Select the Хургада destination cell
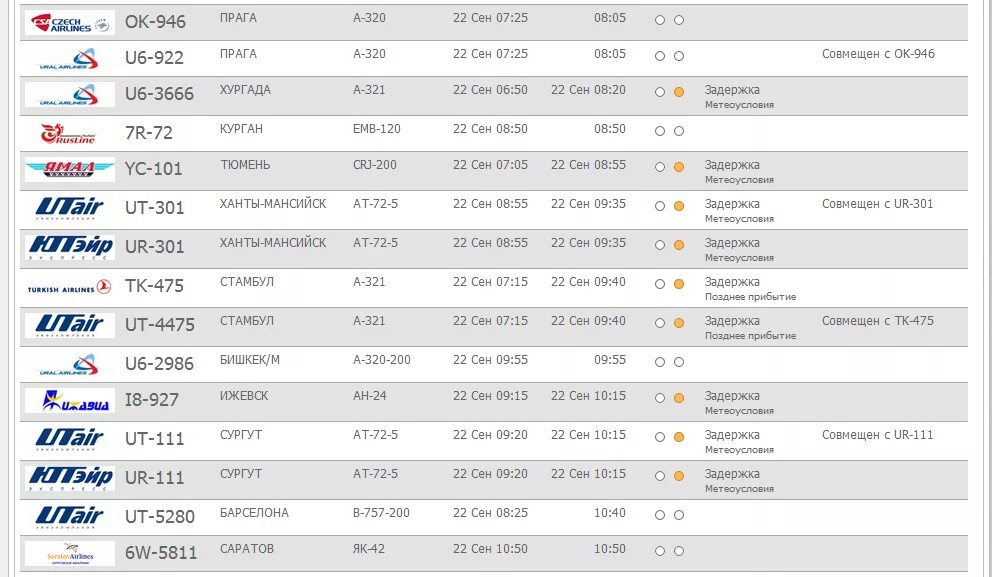Screen dimensions: 992x577 pyautogui.click(x=245, y=90)
